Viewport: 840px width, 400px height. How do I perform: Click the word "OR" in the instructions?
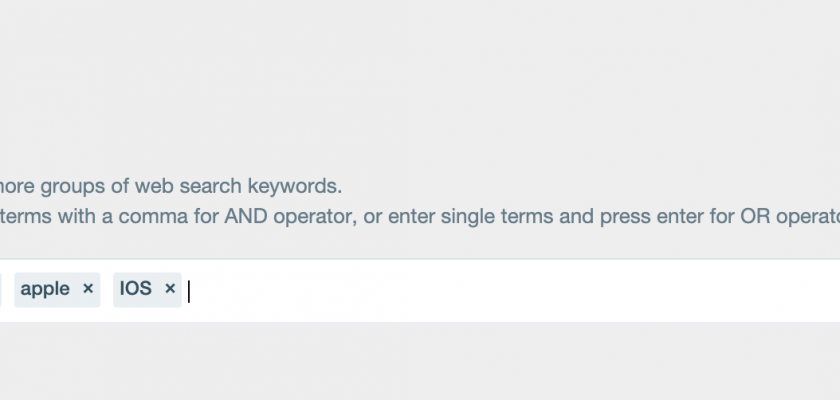729,215
